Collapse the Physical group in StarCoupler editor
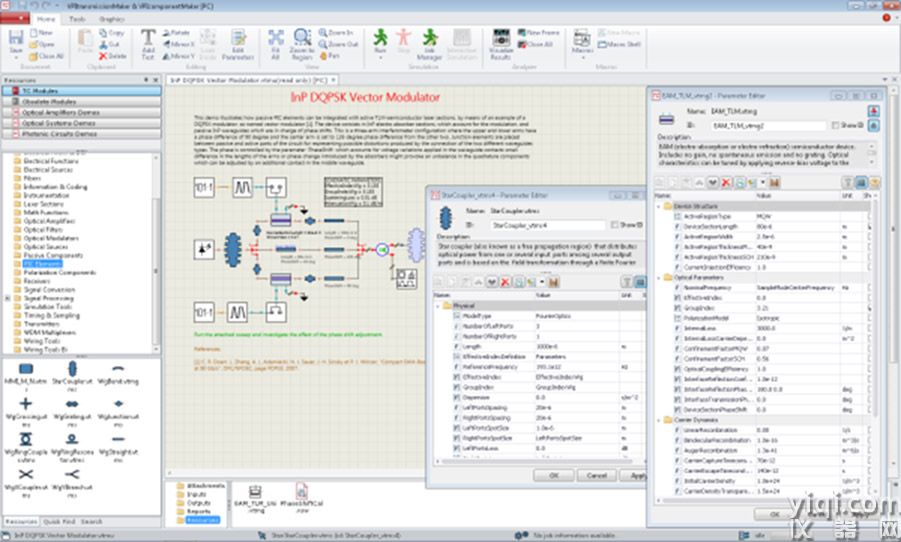901x542 pixels. coord(437,306)
